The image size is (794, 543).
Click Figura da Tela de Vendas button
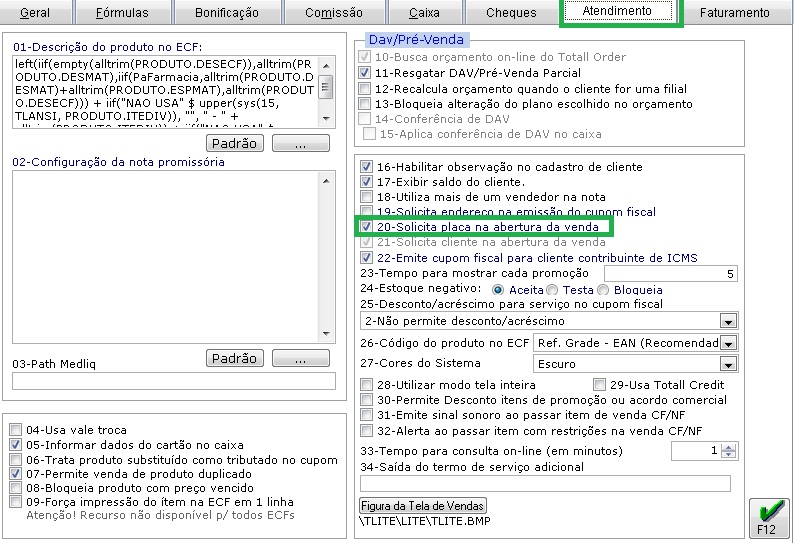[423, 506]
